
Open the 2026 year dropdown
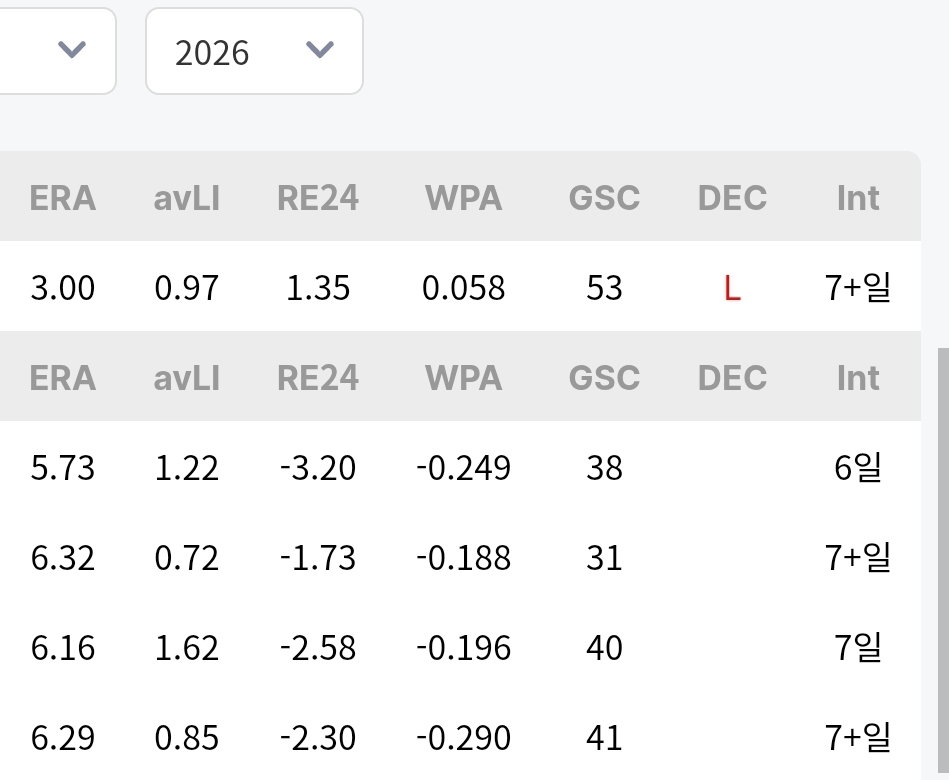(254, 51)
